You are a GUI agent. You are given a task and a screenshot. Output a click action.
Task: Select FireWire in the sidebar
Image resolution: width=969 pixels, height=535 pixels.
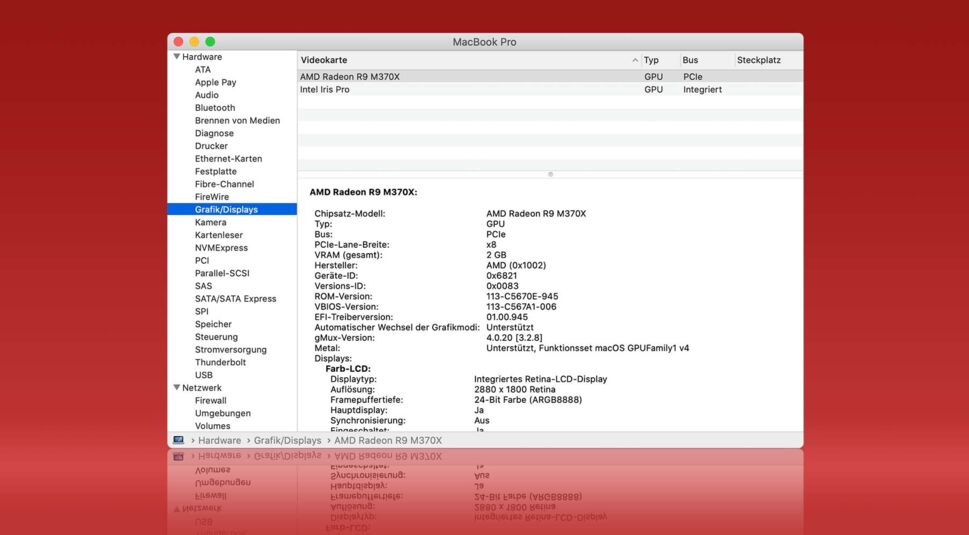[211, 196]
